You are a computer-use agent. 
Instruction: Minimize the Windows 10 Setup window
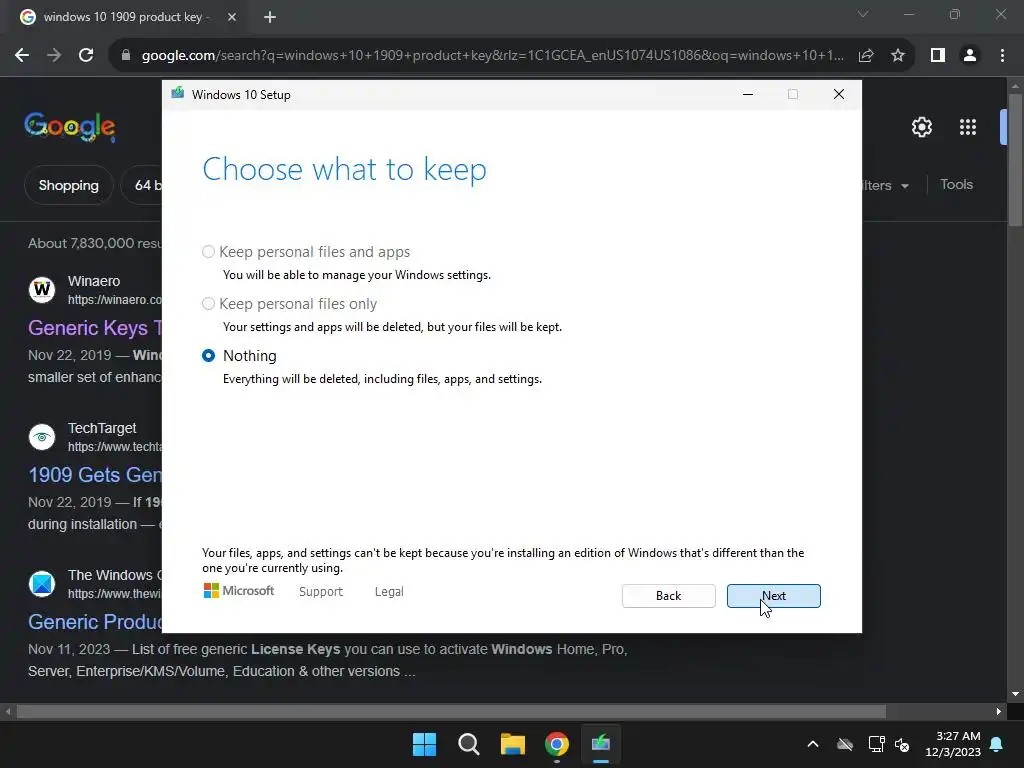pos(748,95)
